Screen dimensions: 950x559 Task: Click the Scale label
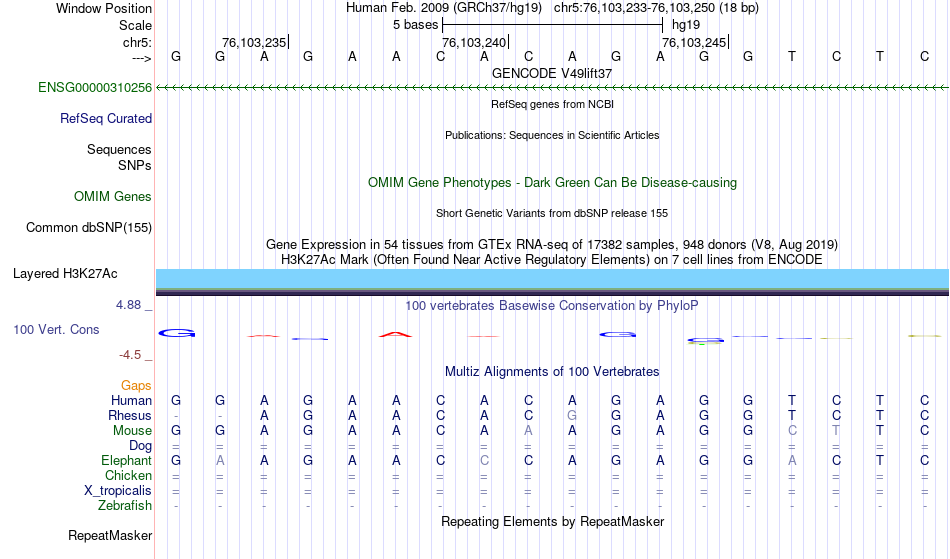[x=136, y=25]
